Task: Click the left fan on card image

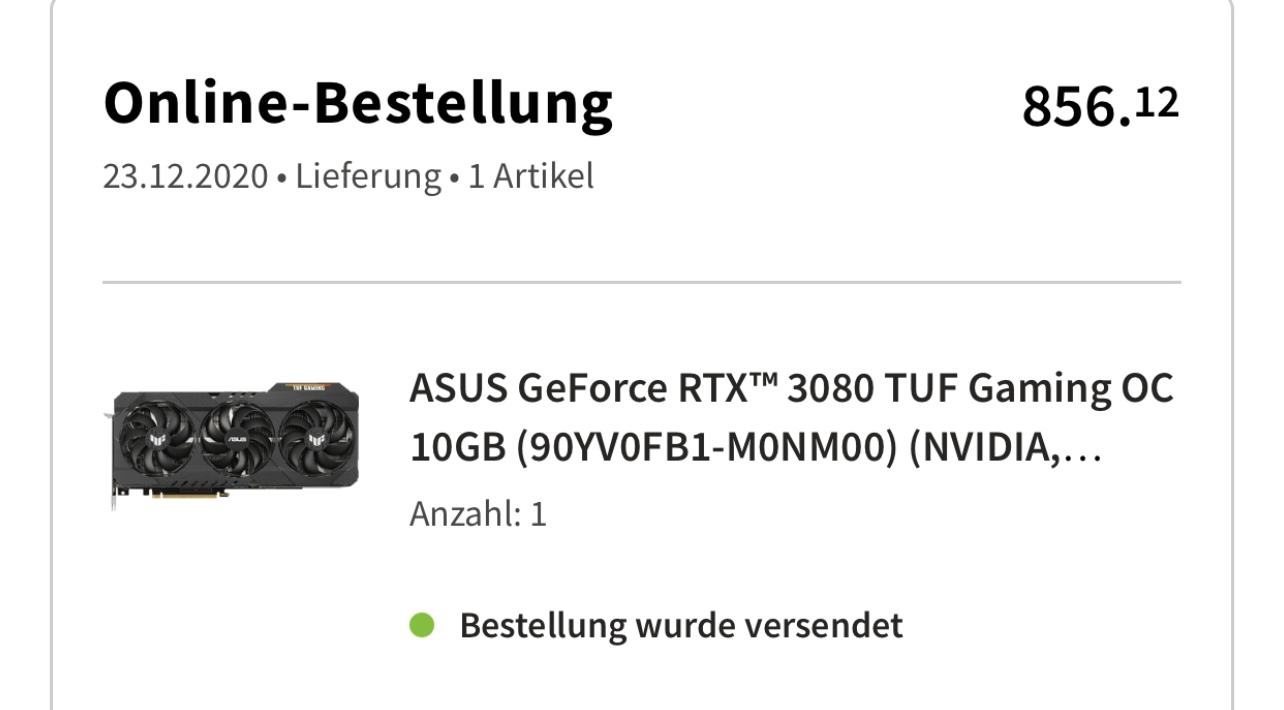Action: coord(160,438)
